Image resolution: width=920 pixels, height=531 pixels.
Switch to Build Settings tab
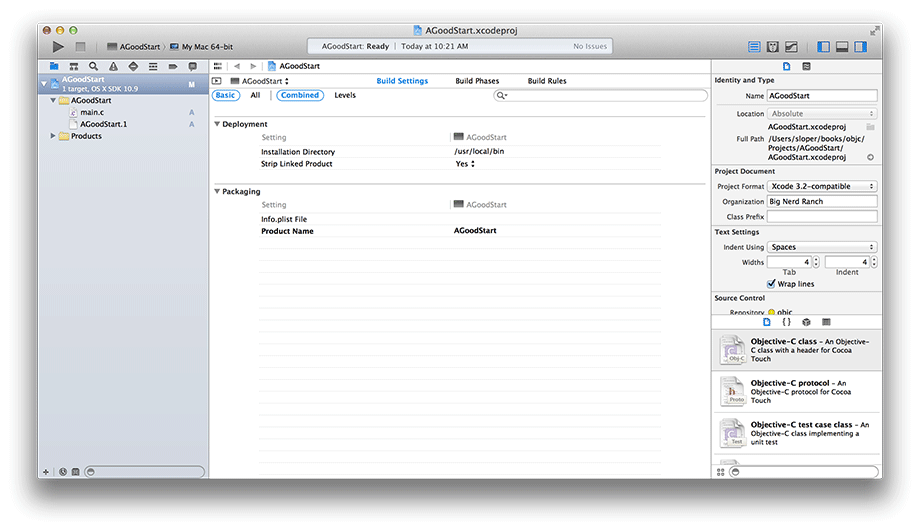pyautogui.click(x=402, y=81)
